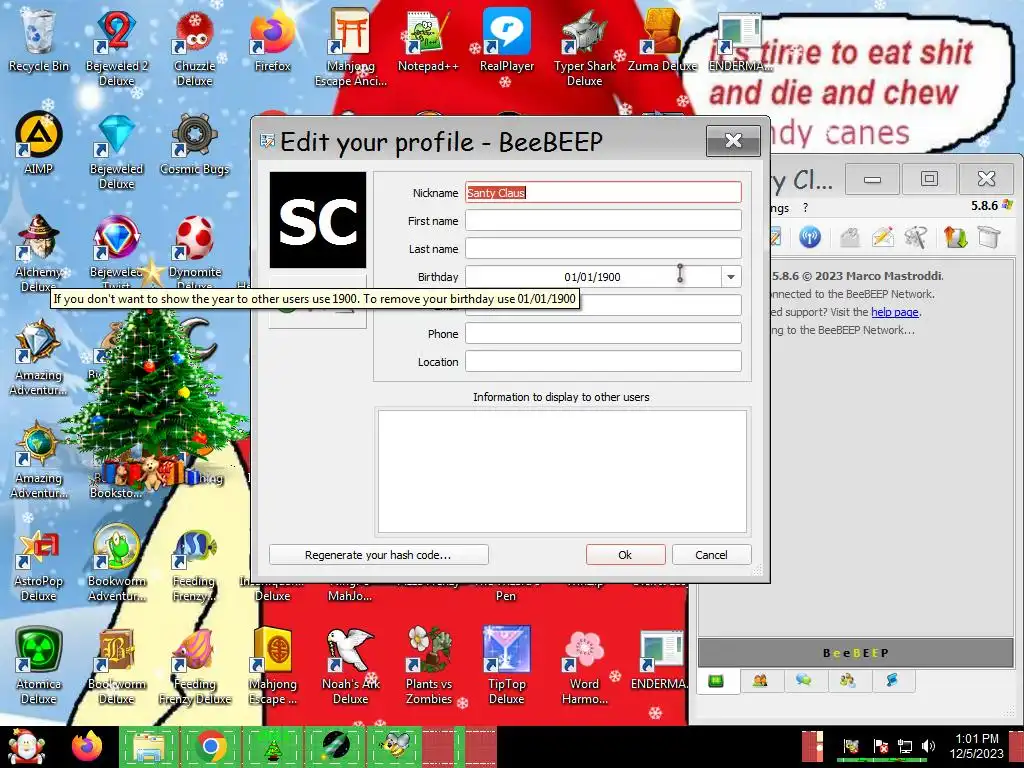Image resolution: width=1024 pixels, height=768 pixels.
Task: Open the help page link in BeeBEEP
Action: coord(895,312)
